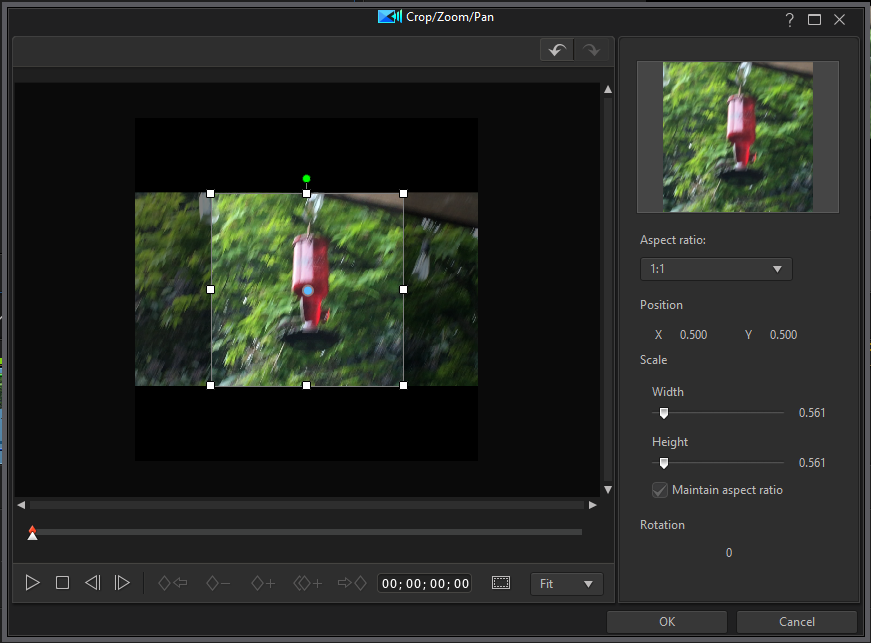The height and width of the screenshot is (643, 871).
Task: Click the green rotation handle above crop box
Action: [307, 179]
